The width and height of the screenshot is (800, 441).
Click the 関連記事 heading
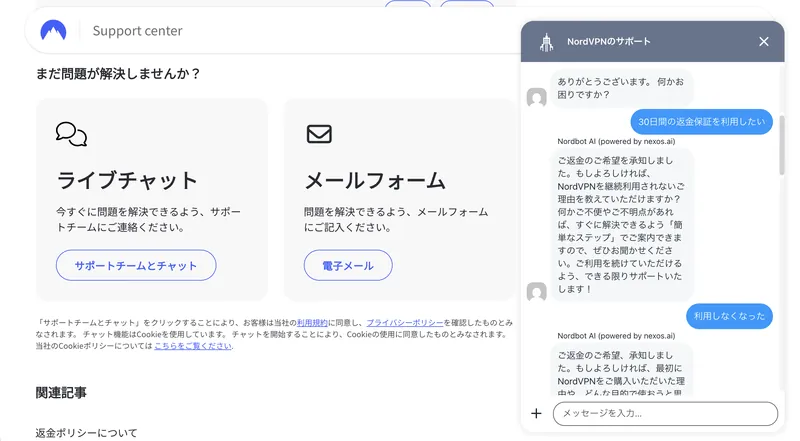(61, 393)
